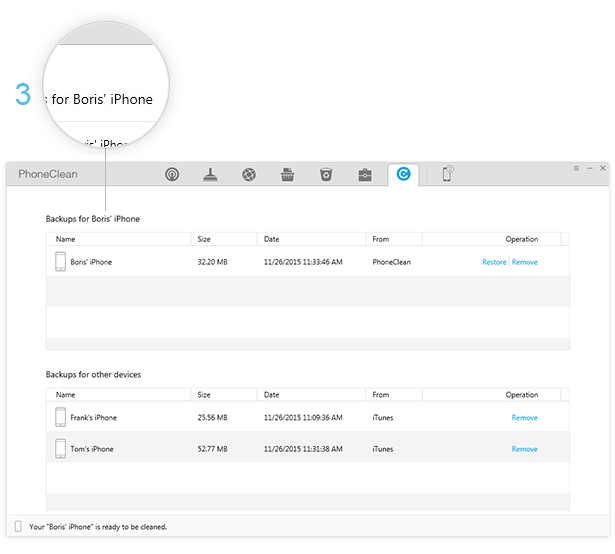Image resolution: width=615 pixels, height=554 pixels.
Task: Select the Restore backup tab icon
Action: pyautogui.click(x=403, y=174)
